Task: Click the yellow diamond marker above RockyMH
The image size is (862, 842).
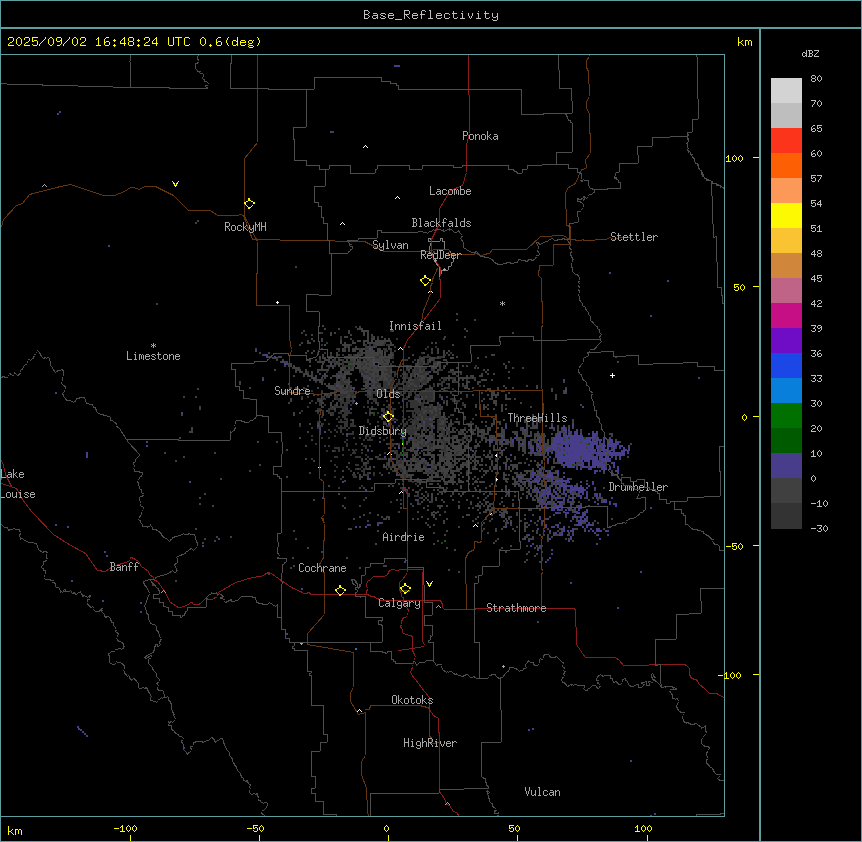Action: (249, 203)
